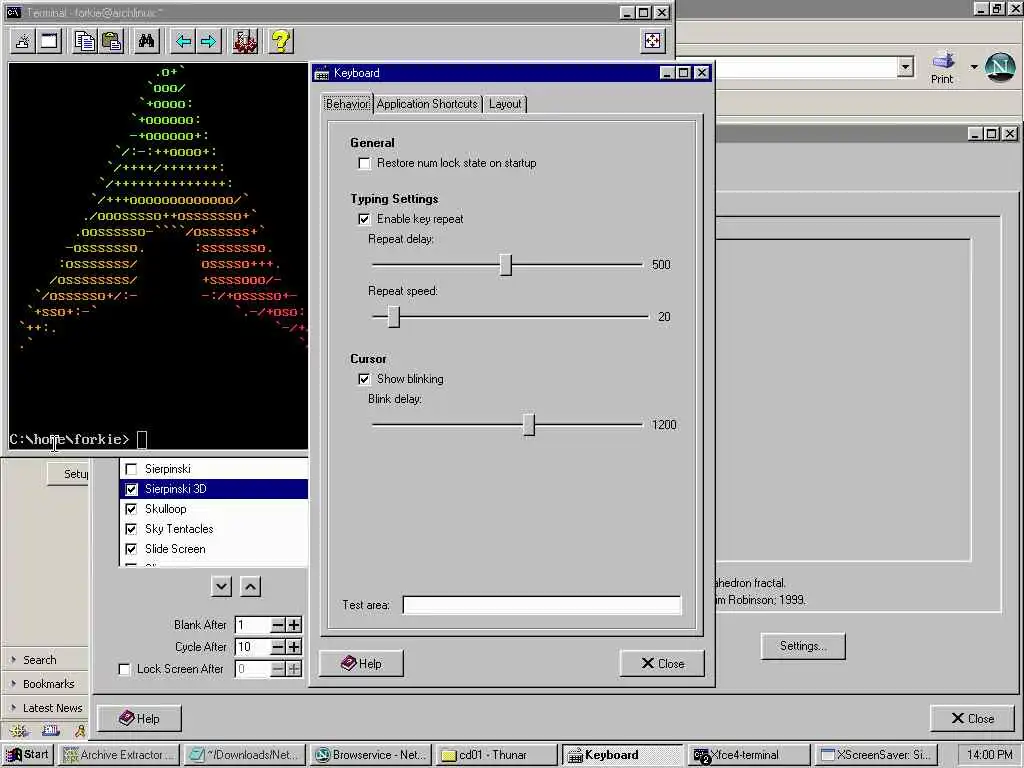Click the Terminal title bar icon
Viewport: 1024px width, 768px height.
(14, 12)
